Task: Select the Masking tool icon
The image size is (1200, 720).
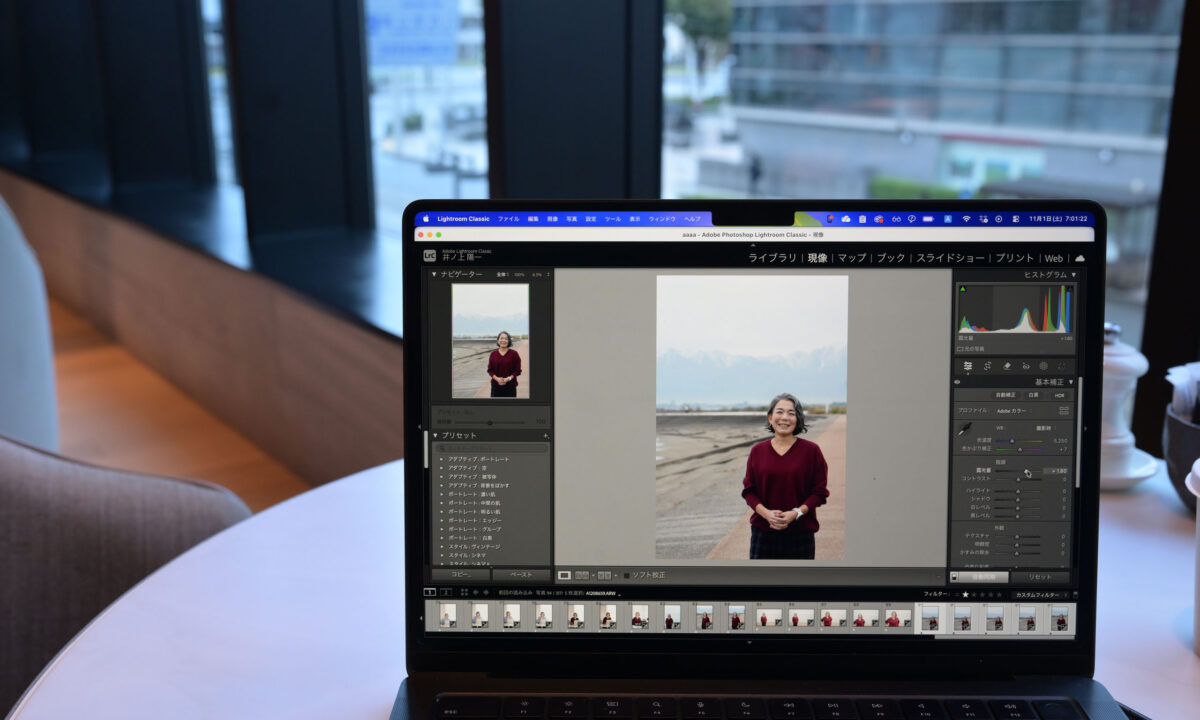Action: point(1044,366)
